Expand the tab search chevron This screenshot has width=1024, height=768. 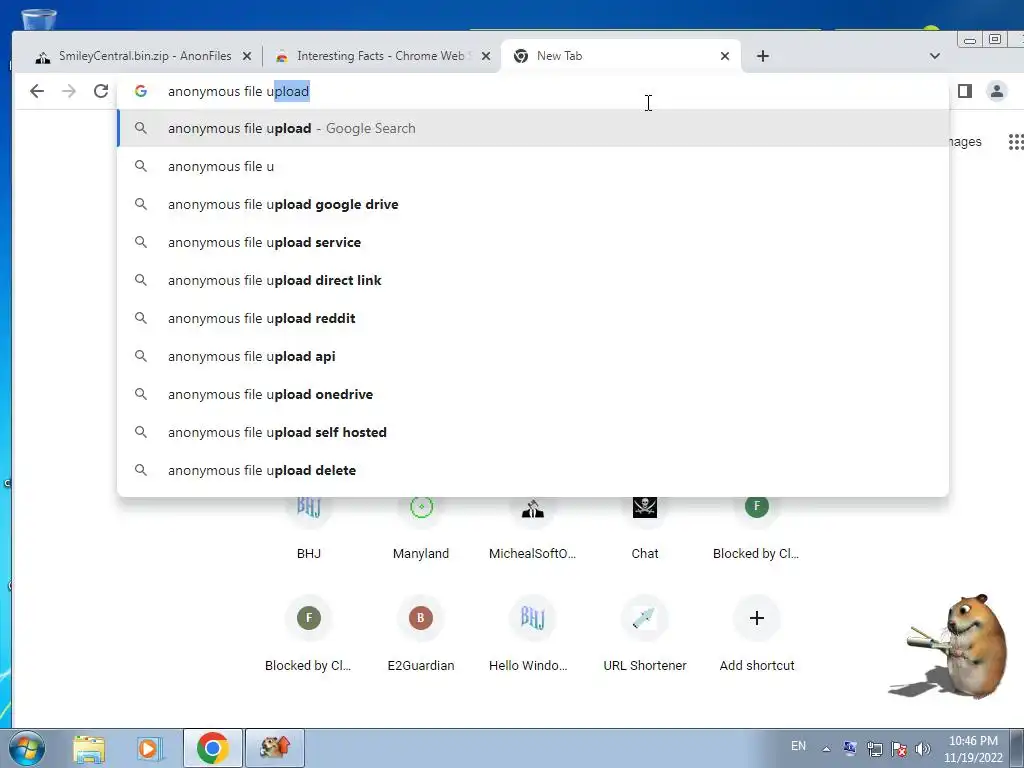935,56
